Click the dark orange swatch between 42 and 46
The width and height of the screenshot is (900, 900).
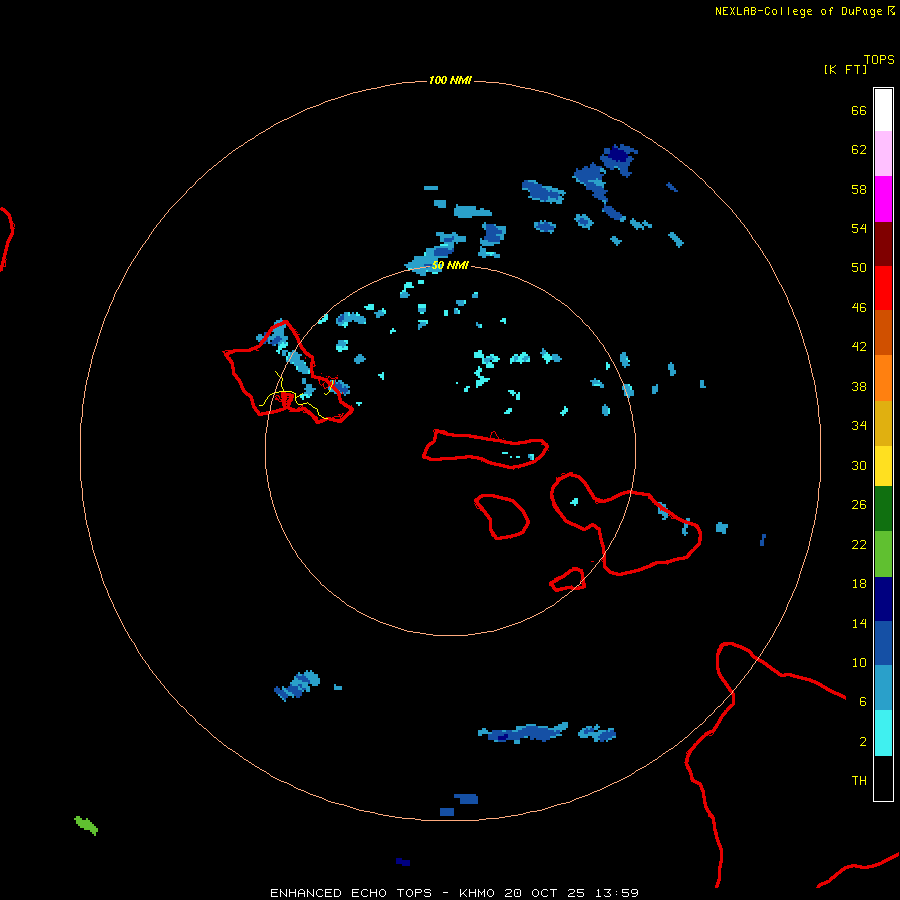pyautogui.click(x=883, y=332)
